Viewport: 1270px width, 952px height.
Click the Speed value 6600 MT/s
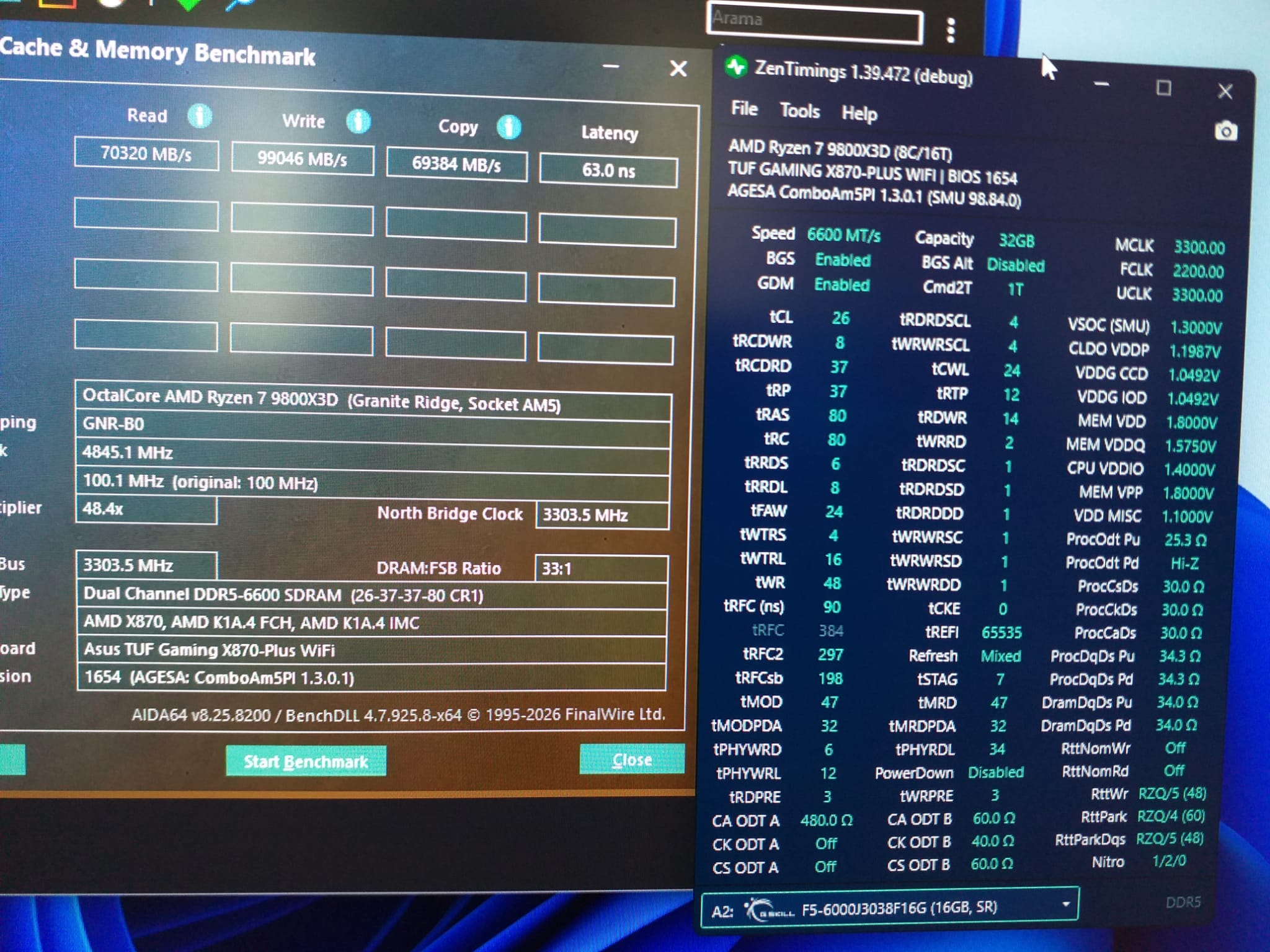pyautogui.click(x=843, y=236)
